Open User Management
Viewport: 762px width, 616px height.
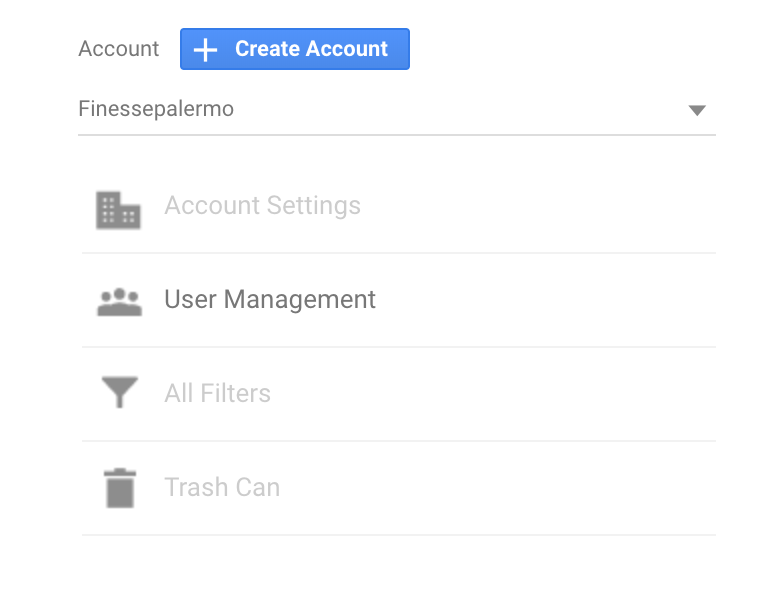pos(398,300)
